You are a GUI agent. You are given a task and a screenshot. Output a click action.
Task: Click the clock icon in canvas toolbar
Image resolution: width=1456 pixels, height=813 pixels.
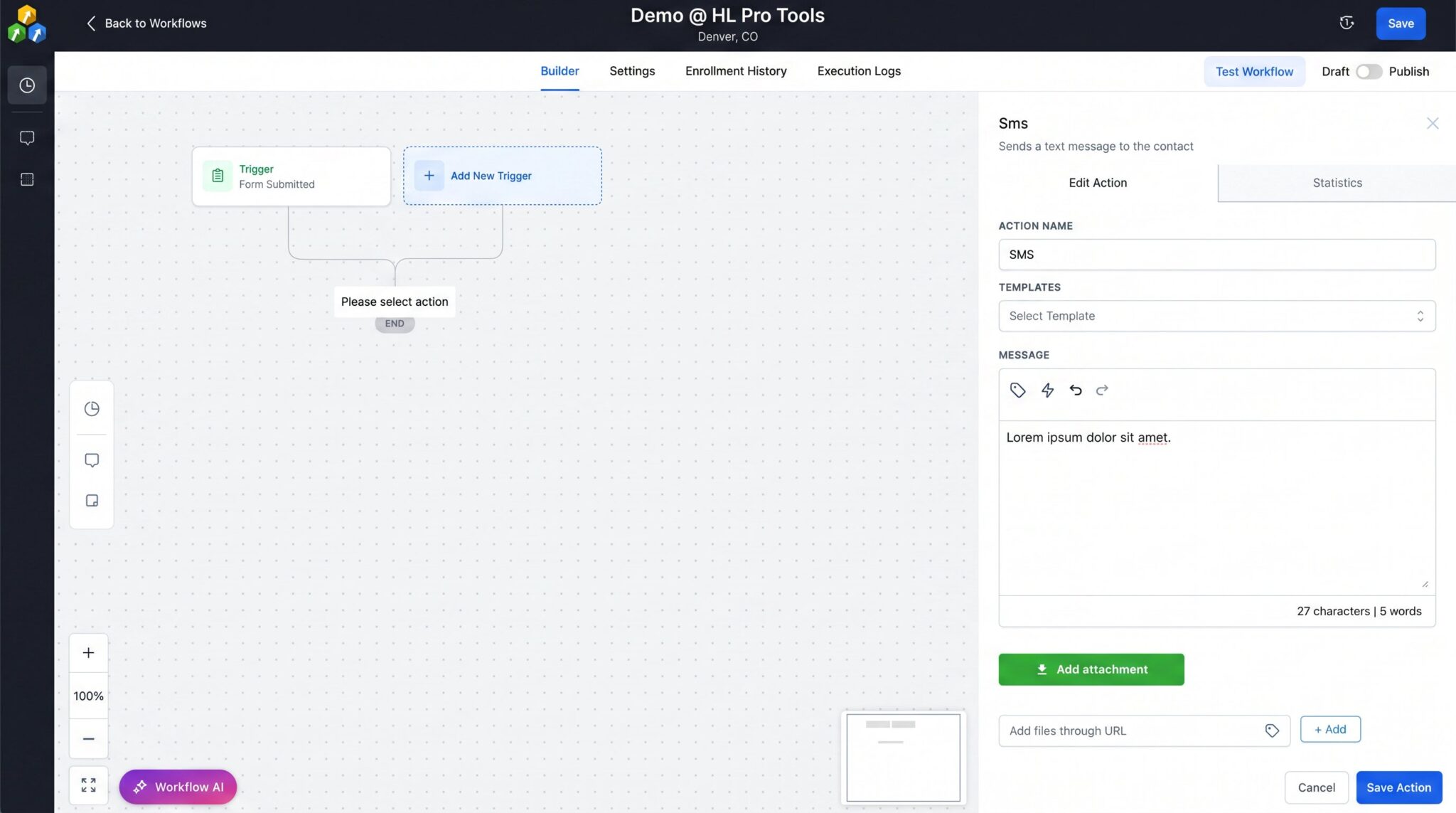[x=92, y=408]
